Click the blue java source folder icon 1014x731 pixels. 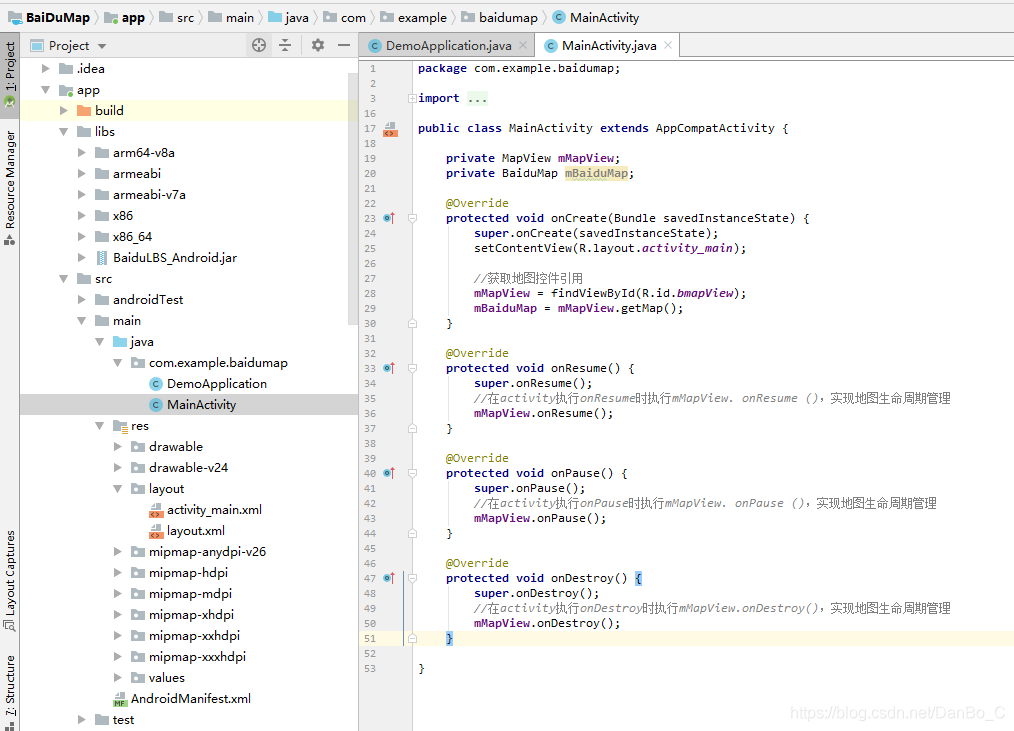pyautogui.click(x=120, y=342)
